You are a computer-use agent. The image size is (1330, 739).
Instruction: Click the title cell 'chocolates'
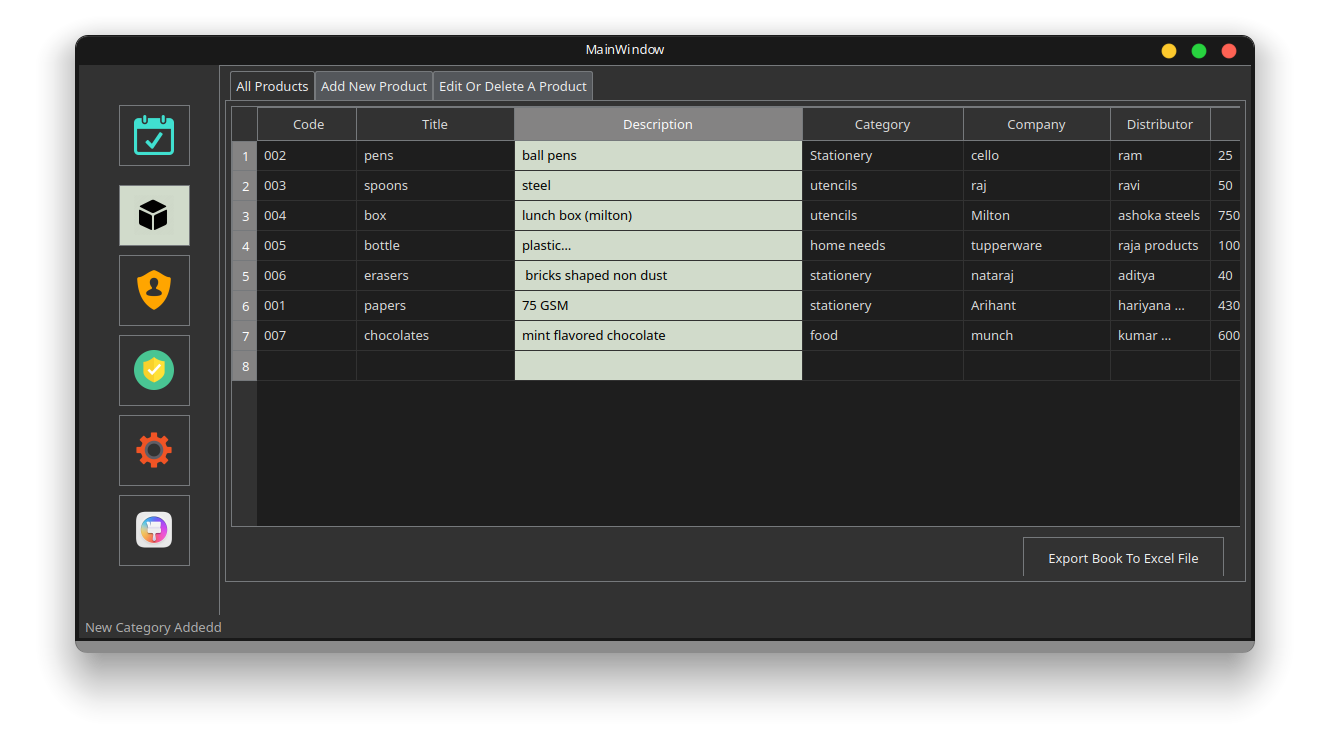pos(436,336)
